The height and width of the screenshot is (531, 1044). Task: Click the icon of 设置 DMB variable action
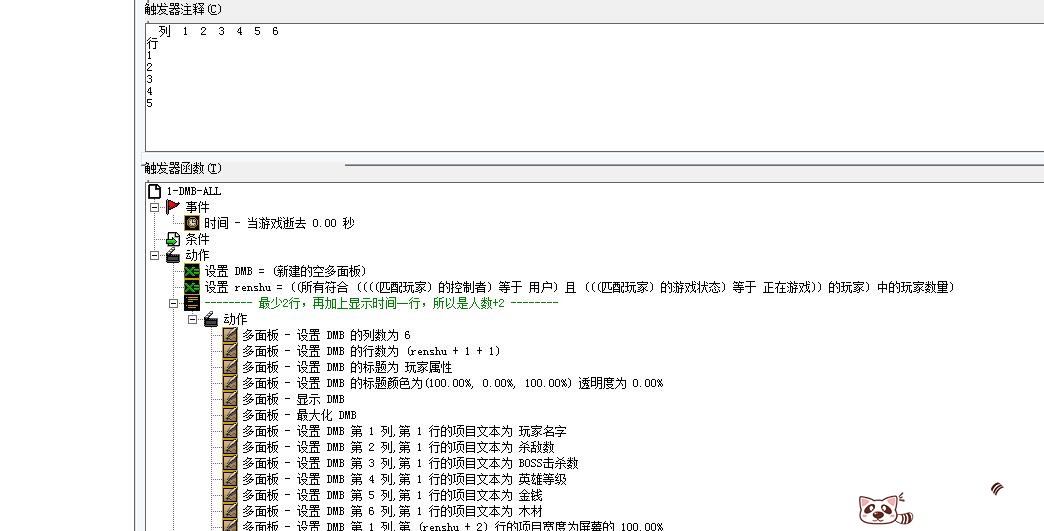pos(192,271)
